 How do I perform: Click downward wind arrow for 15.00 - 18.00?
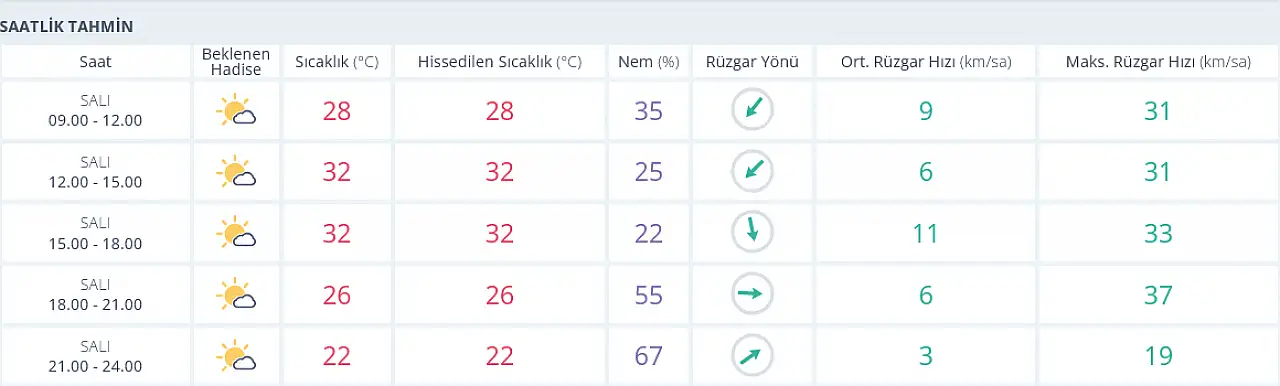(752, 232)
